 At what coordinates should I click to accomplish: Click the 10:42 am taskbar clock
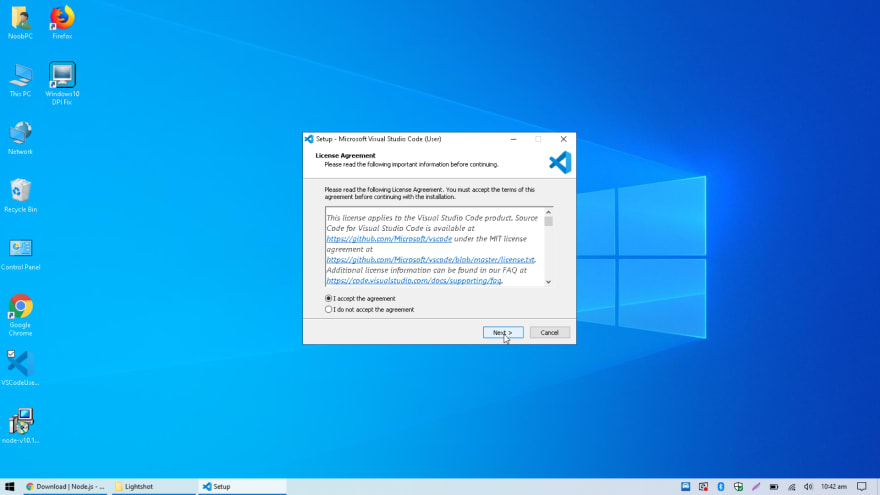[834, 487]
